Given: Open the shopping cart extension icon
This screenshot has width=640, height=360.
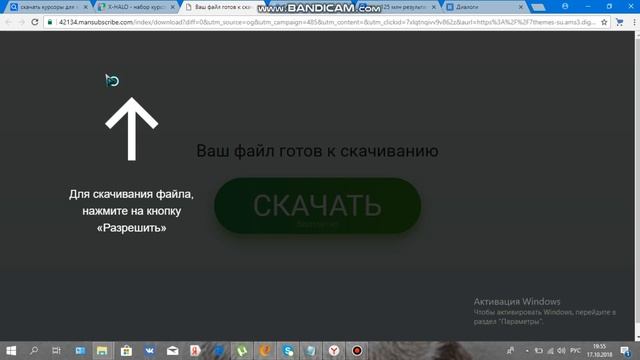Looking at the screenshot, I should point(620,22).
